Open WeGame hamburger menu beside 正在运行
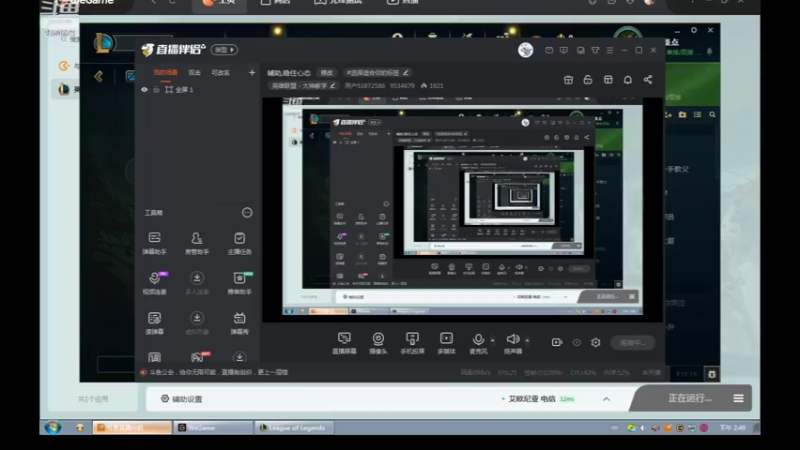The height and width of the screenshot is (450, 800). [738, 398]
